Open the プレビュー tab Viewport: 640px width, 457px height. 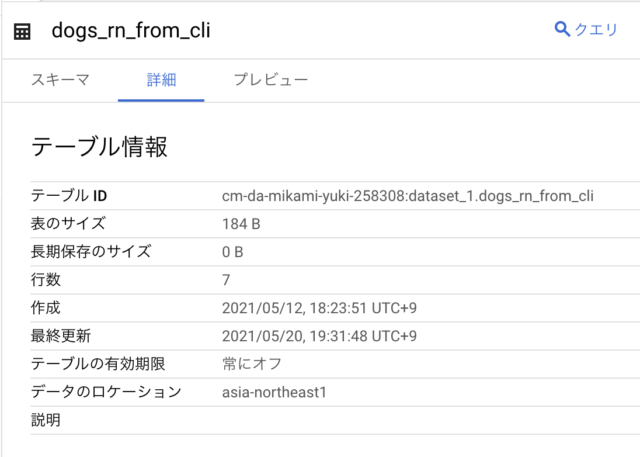(271, 80)
